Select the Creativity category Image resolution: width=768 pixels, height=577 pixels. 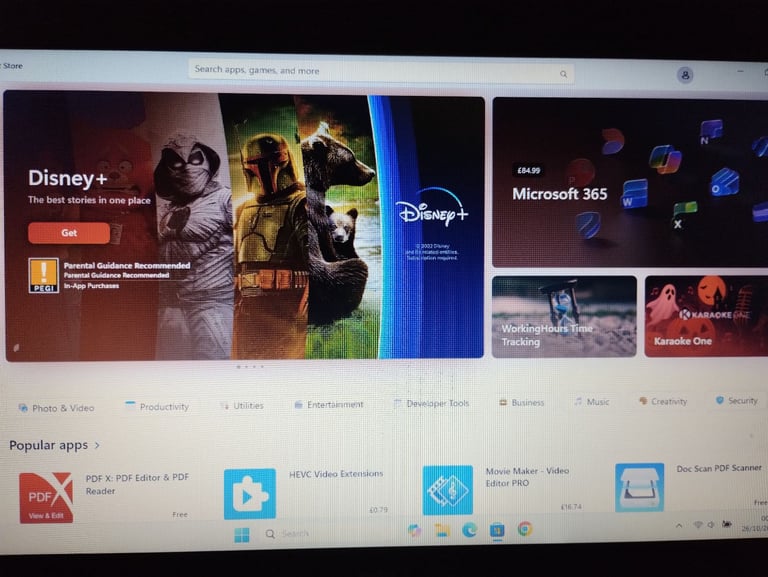(663, 401)
